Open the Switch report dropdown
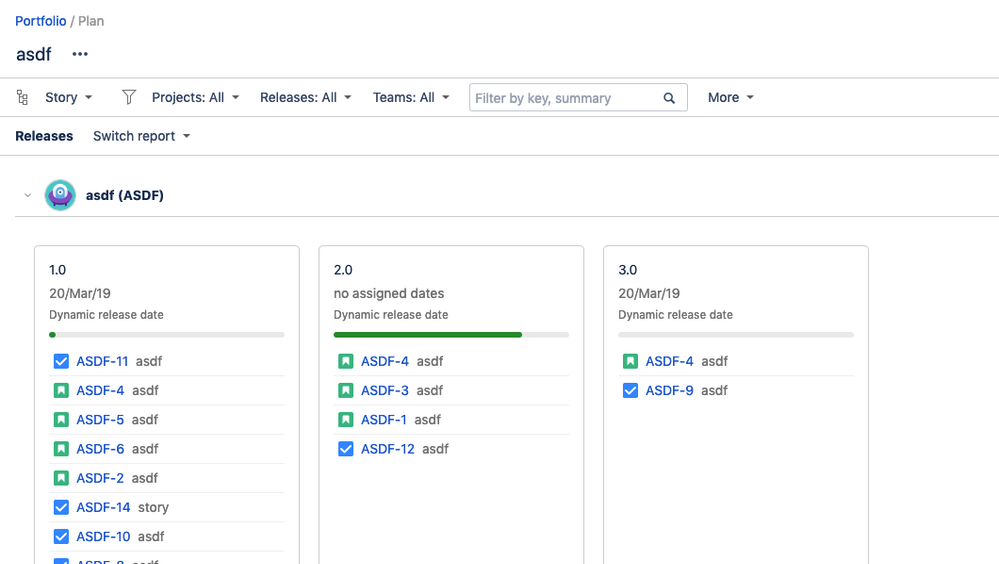This screenshot has height=564, width=999. tap(141, 136)
